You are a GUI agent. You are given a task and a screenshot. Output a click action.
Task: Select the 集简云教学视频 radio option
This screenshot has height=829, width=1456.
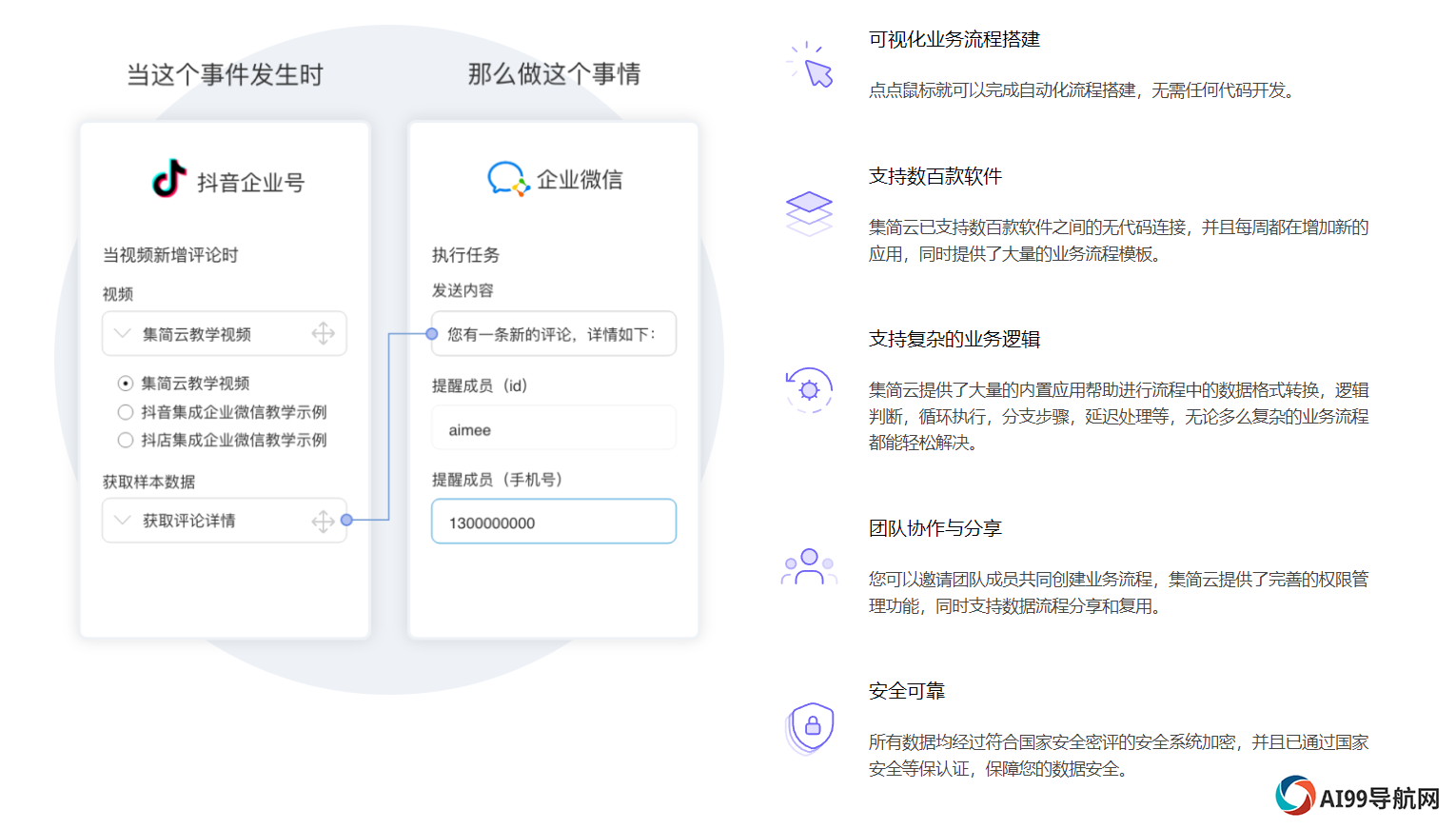(126, 384)
